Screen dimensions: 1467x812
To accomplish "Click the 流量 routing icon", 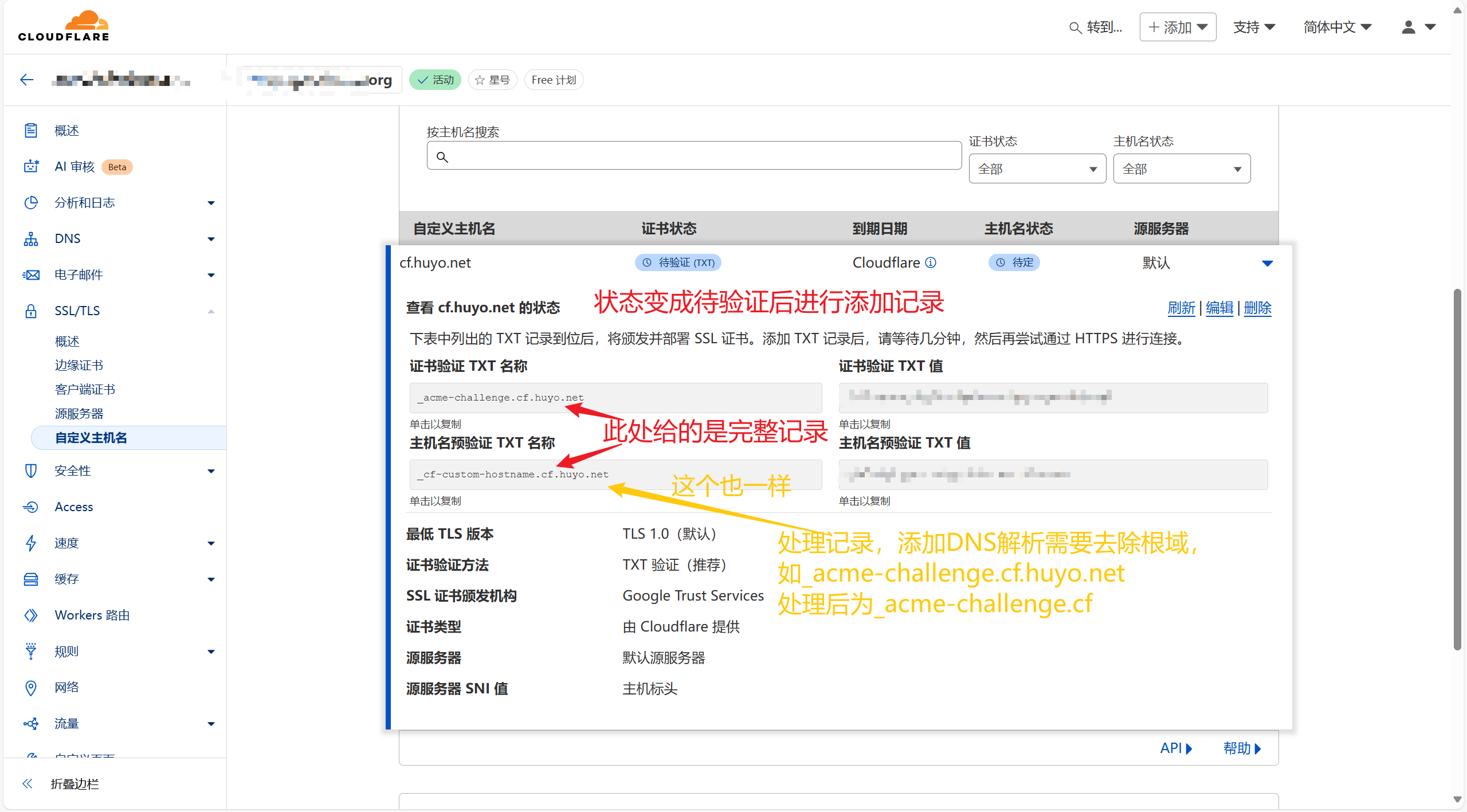I will pos(31,723).
